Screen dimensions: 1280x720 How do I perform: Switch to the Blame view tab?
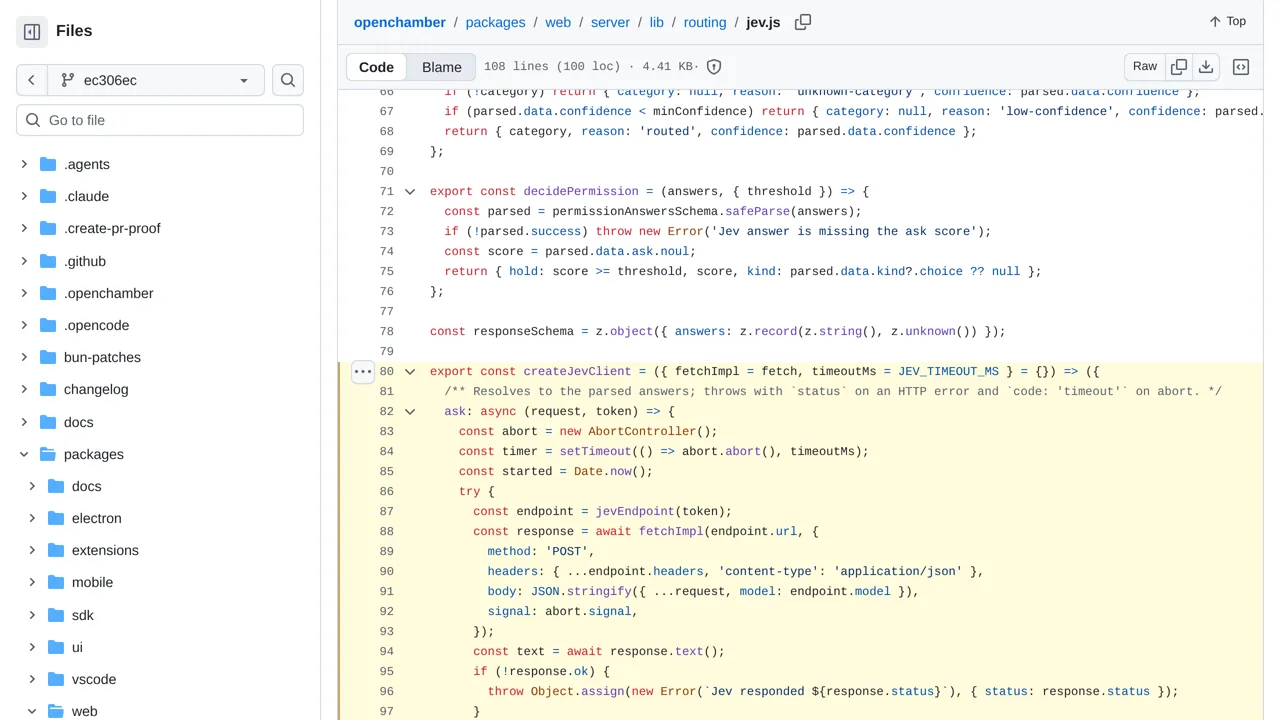pos(442,67)
